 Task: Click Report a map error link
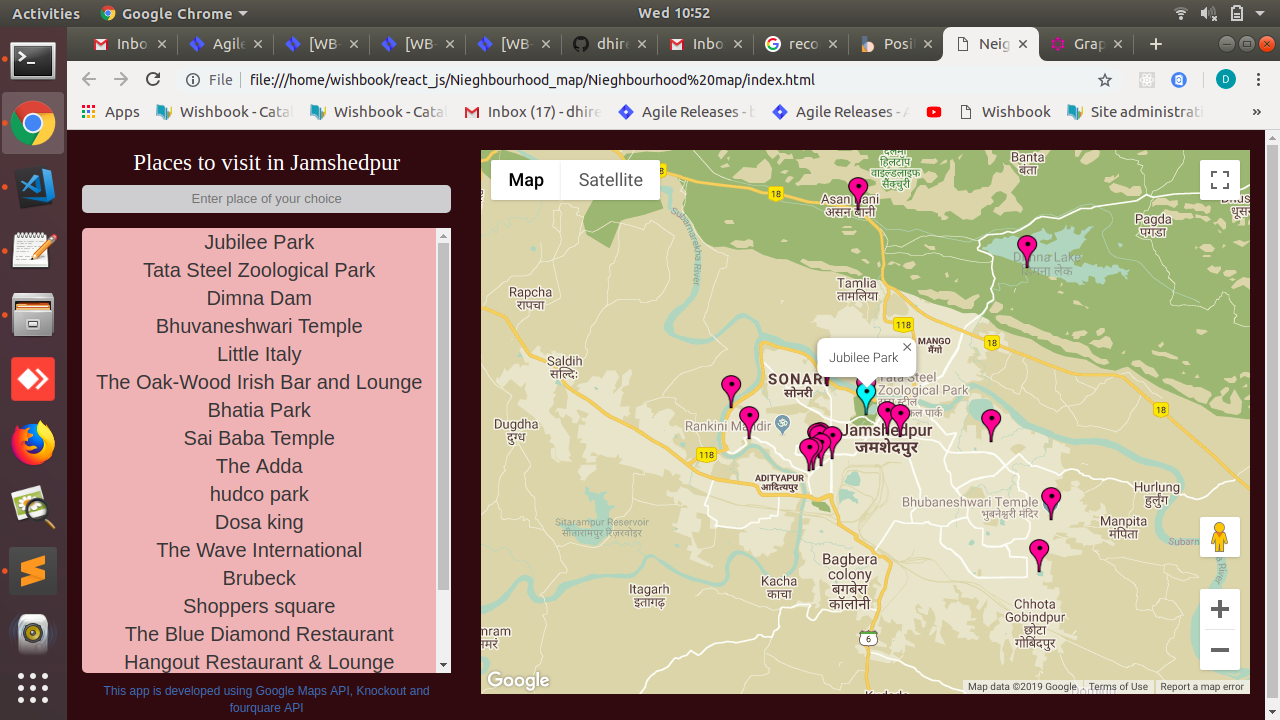pos(1202,687)
